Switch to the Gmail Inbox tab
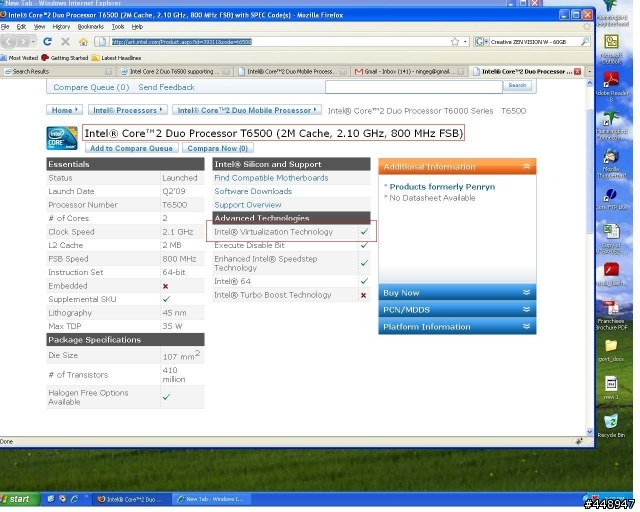 click(409, 71)
